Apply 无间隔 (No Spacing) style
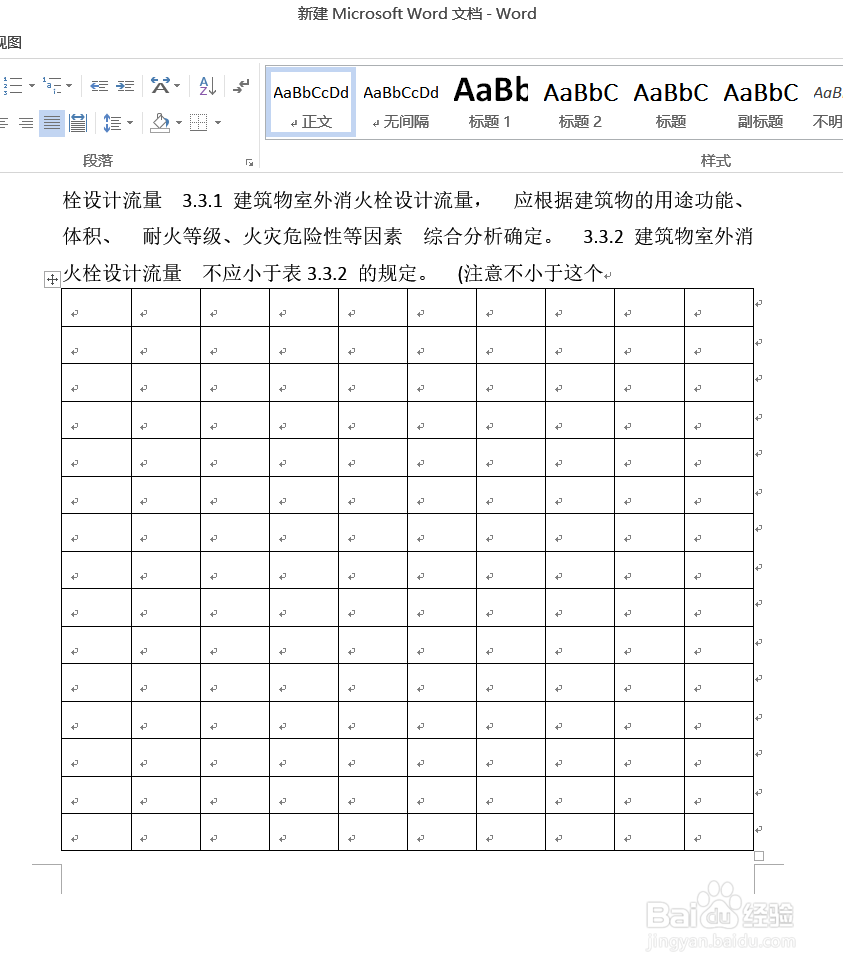 tap(401, 102)
